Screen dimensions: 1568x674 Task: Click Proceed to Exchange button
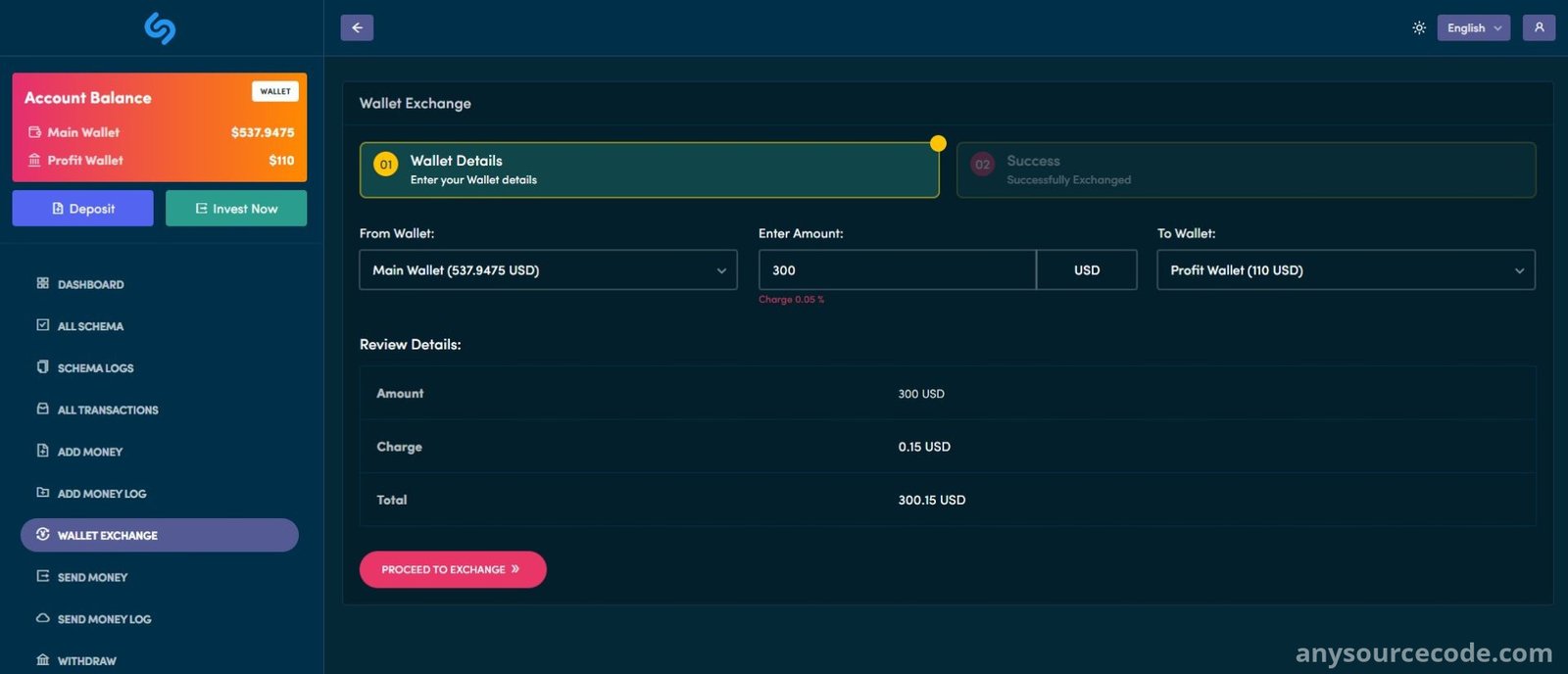(453, 569)
